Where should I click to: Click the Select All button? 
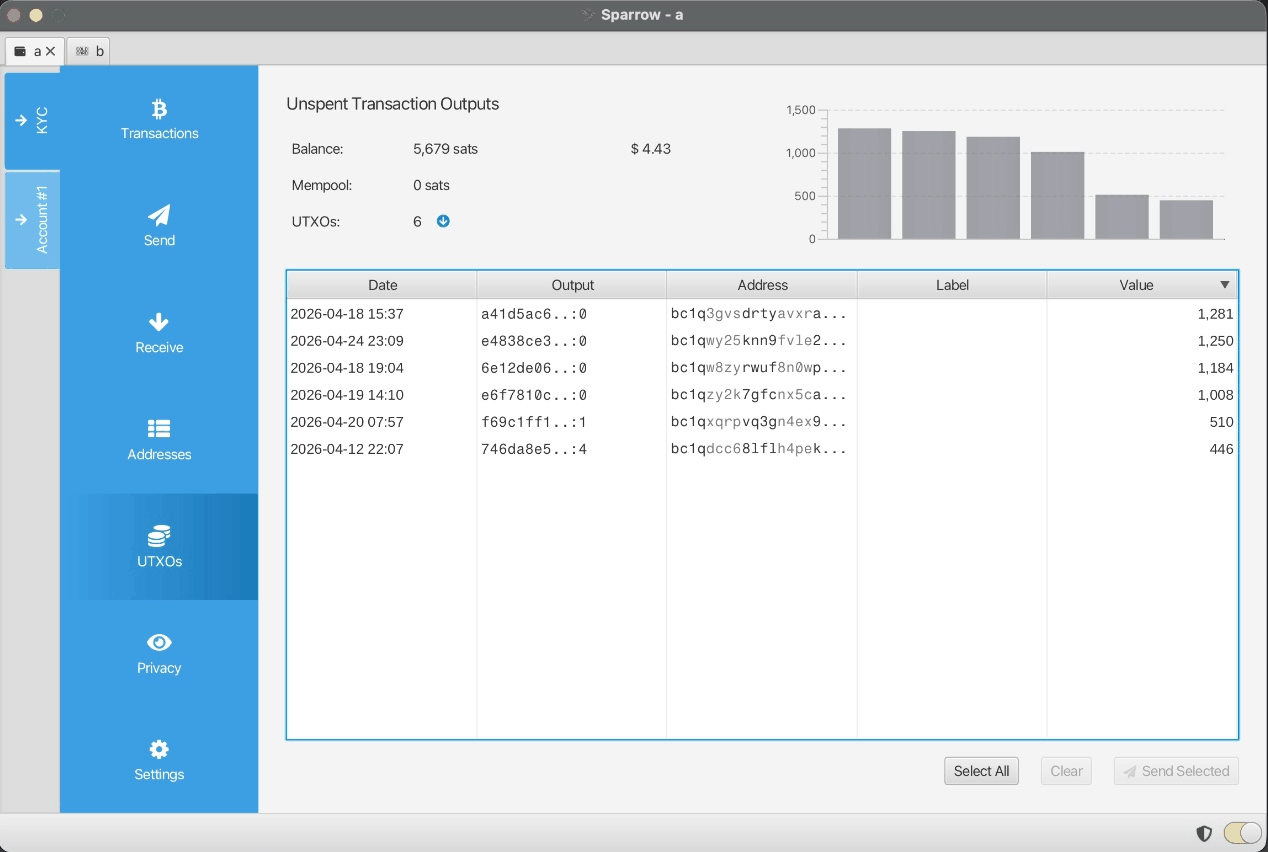pos(981,770)
